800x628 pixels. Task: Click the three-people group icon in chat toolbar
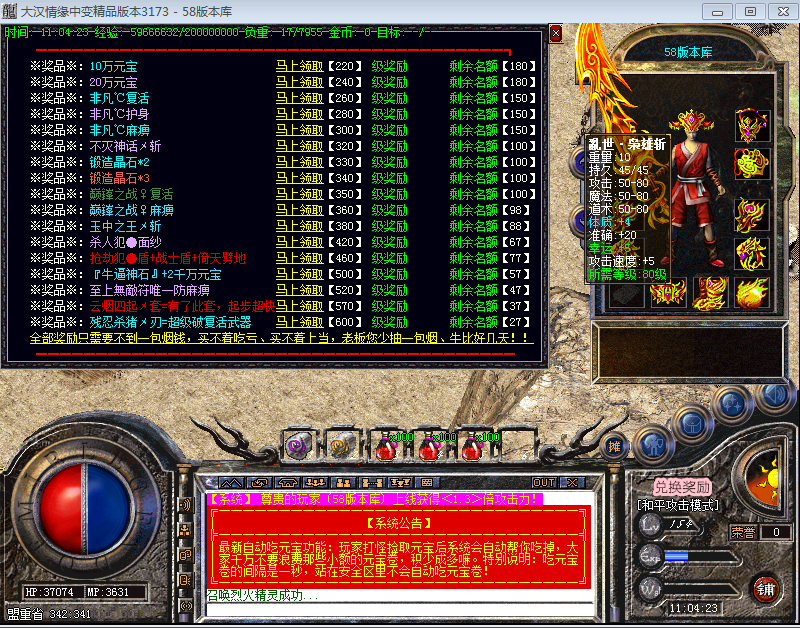(315, 482)
